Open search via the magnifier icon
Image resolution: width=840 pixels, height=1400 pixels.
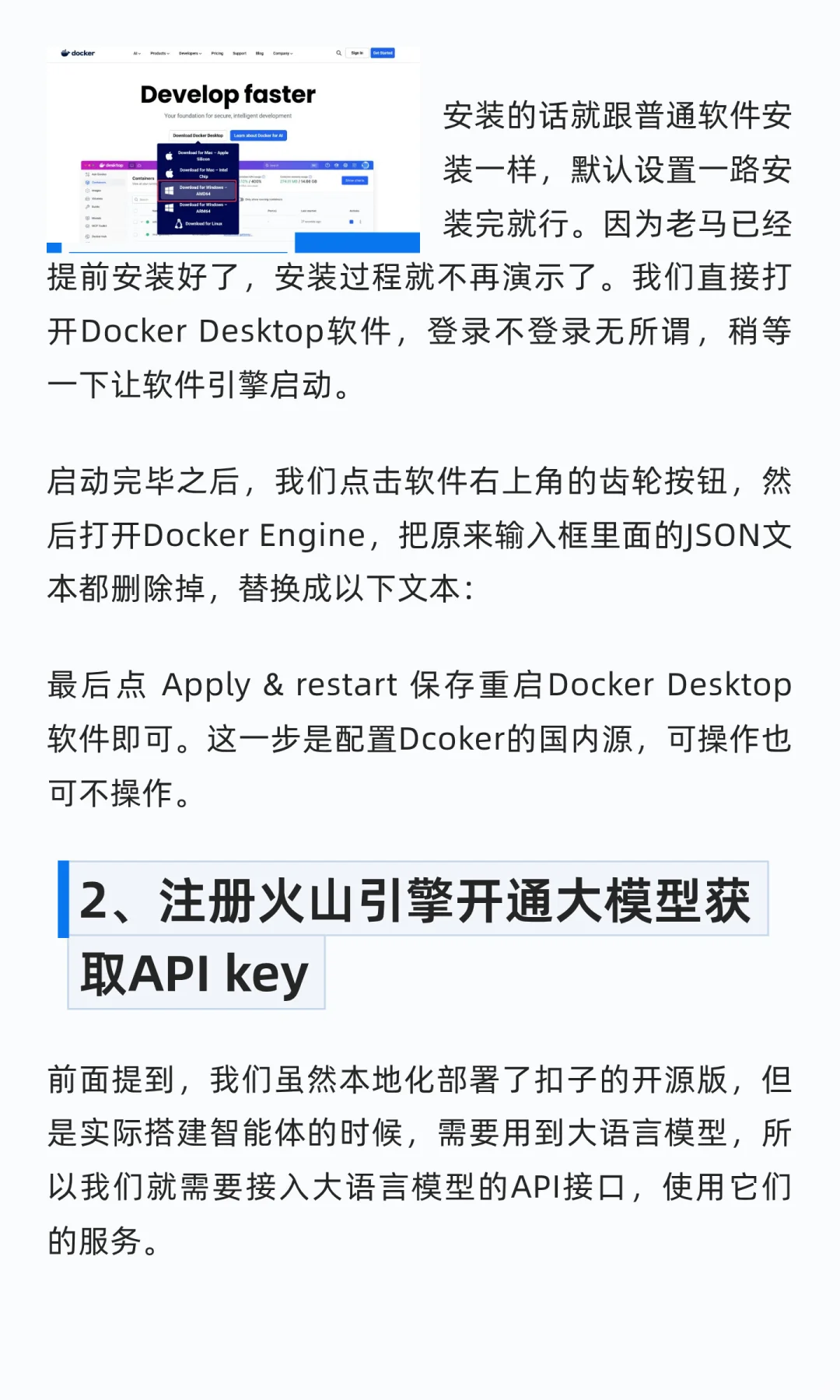coord(338,53)
